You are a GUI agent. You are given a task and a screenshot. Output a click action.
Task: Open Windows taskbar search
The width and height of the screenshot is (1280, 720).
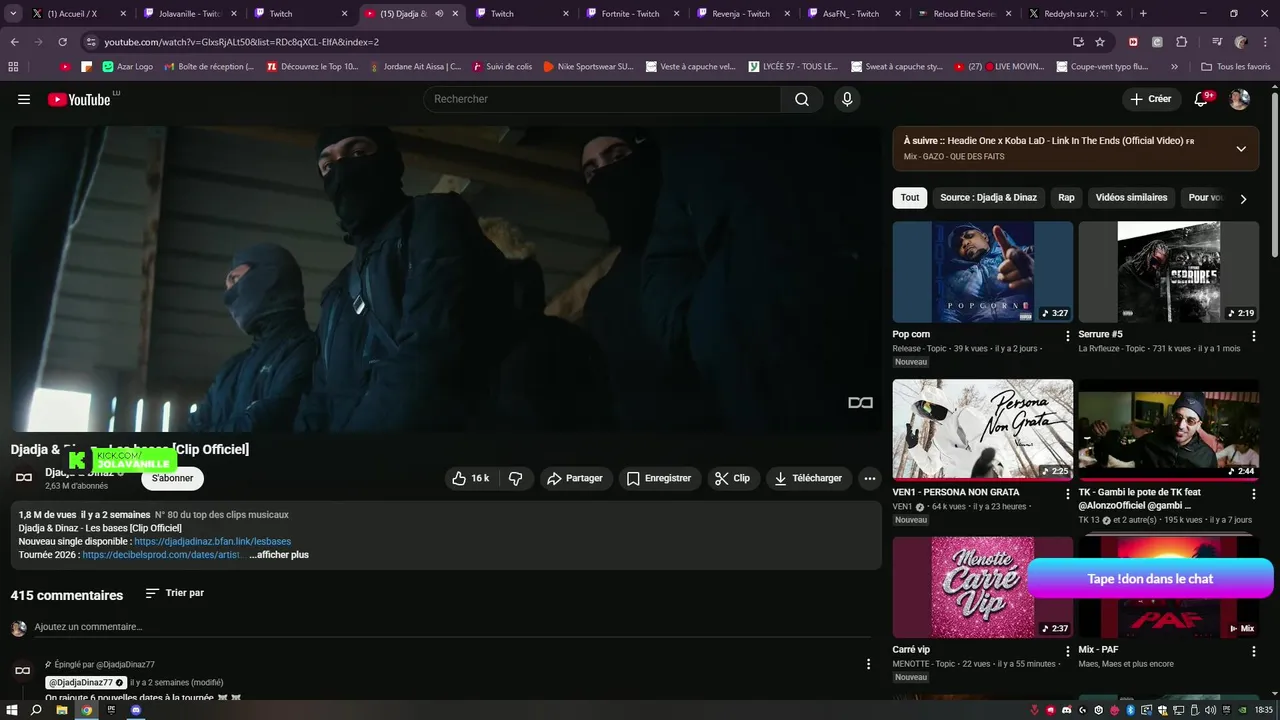tap(36, 710)
